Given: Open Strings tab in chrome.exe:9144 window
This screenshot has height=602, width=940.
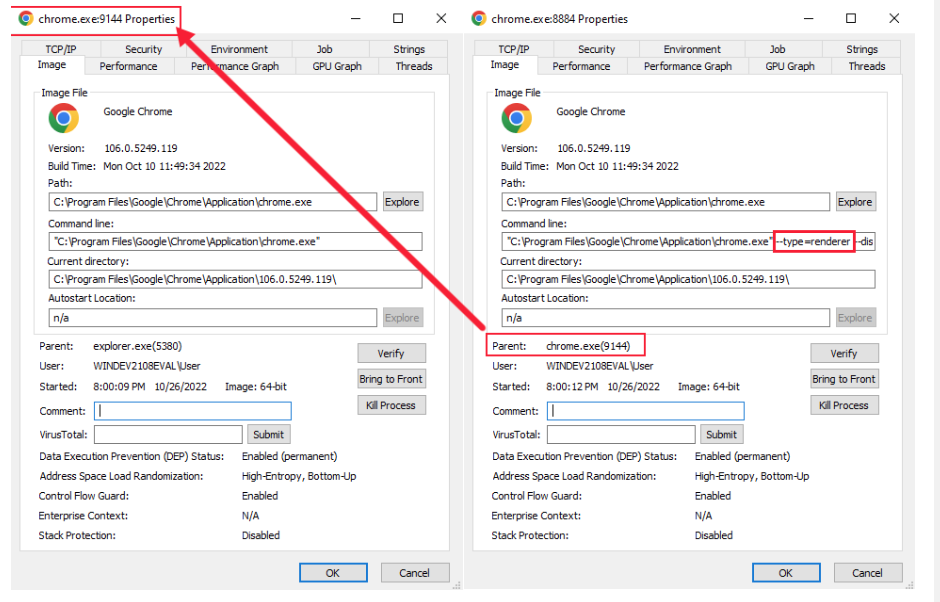Looking at the screenshot, I should [409, 49].
